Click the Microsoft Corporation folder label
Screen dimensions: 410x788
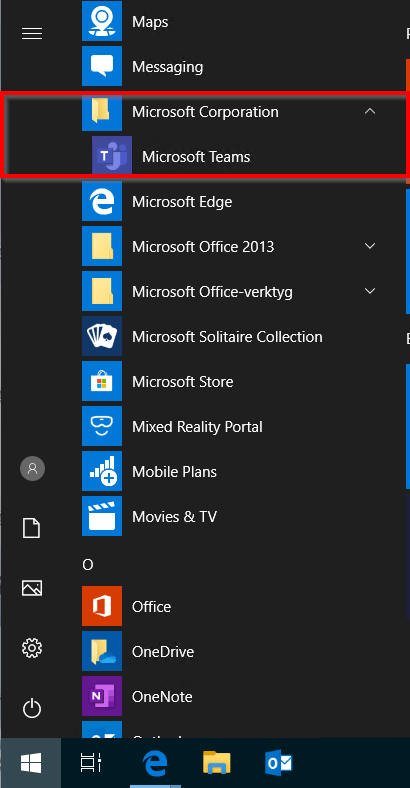point(205,112)
